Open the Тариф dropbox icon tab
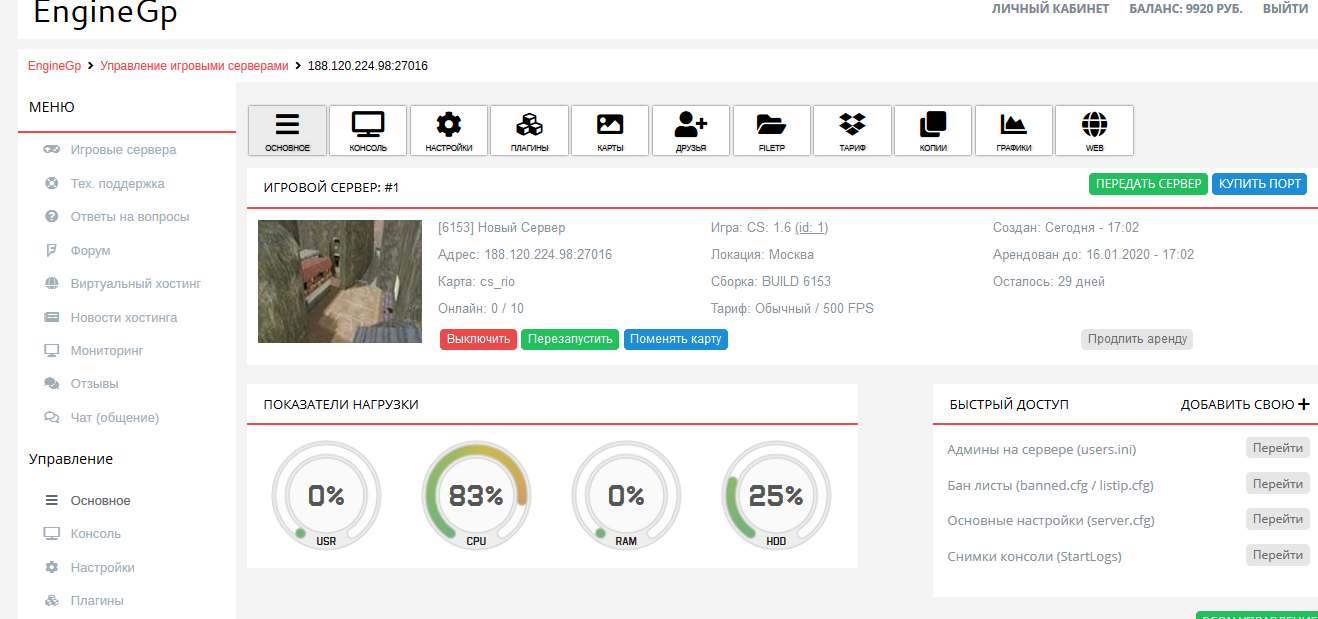The height and width of the screenshot is (619, 1318). [x=852, y=131]
